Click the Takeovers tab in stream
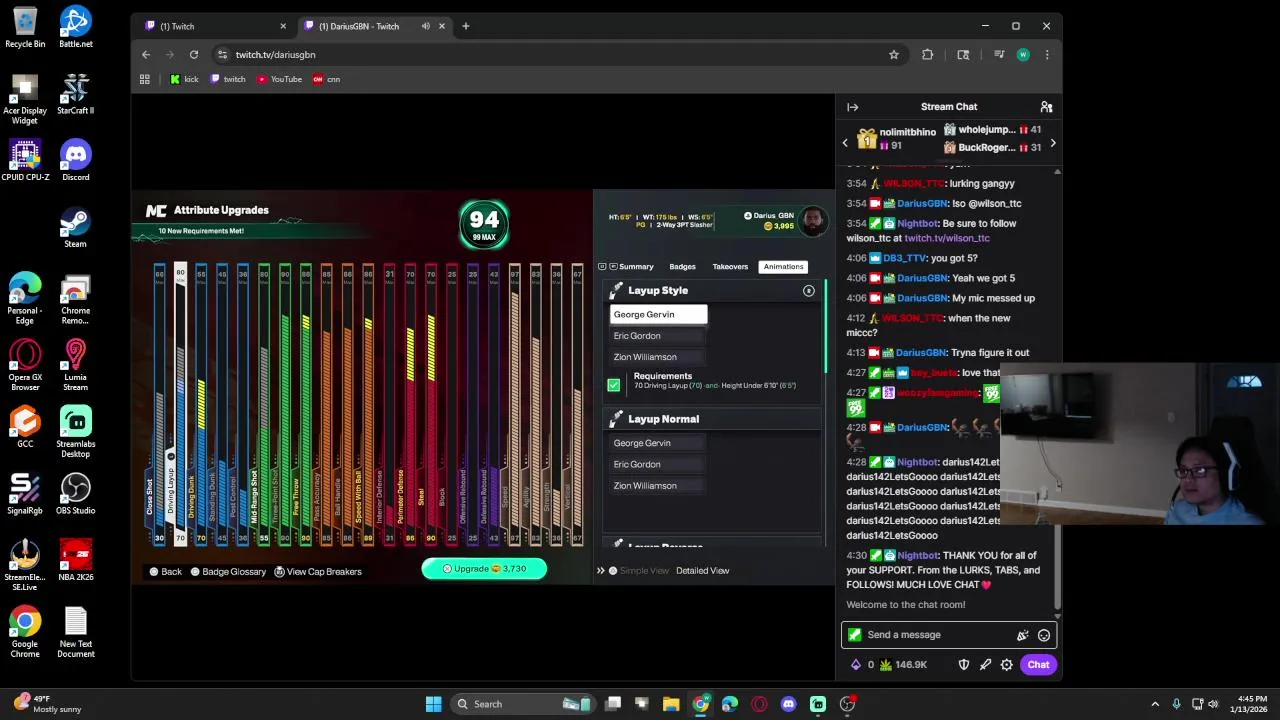1280x720 pixels. click(x=730, y=267)
